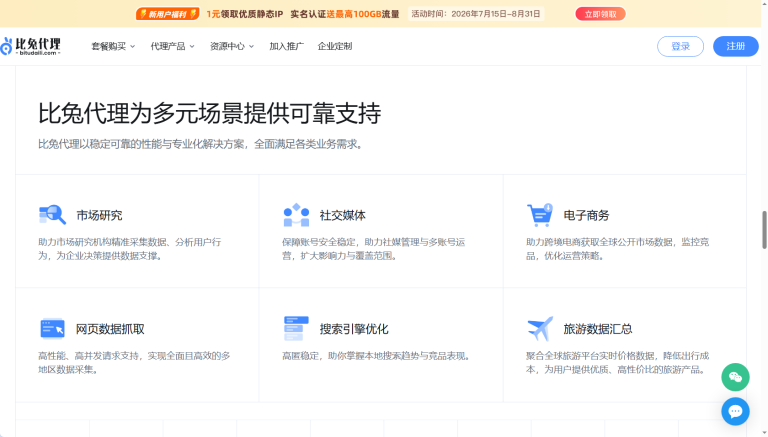
Task: Click the description starting 助力市场研究机构
Action: tap(130, 249)
